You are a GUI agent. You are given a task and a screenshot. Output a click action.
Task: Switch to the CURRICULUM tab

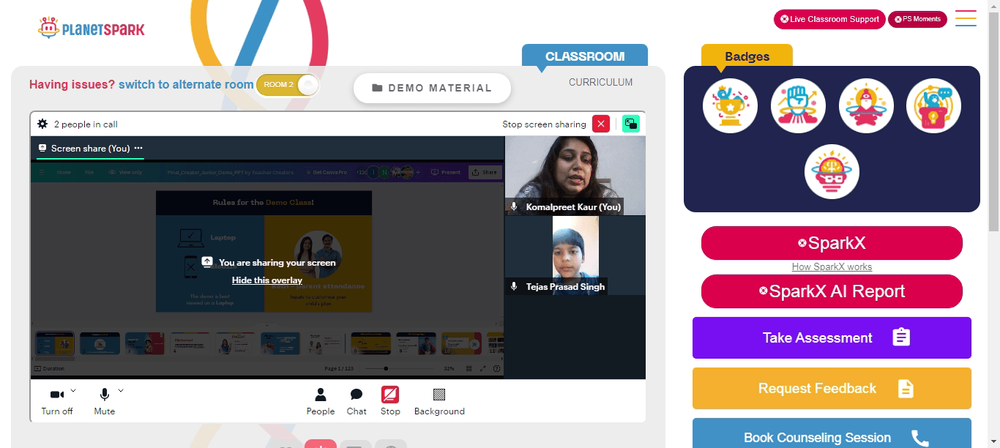[x=601, y=82]
